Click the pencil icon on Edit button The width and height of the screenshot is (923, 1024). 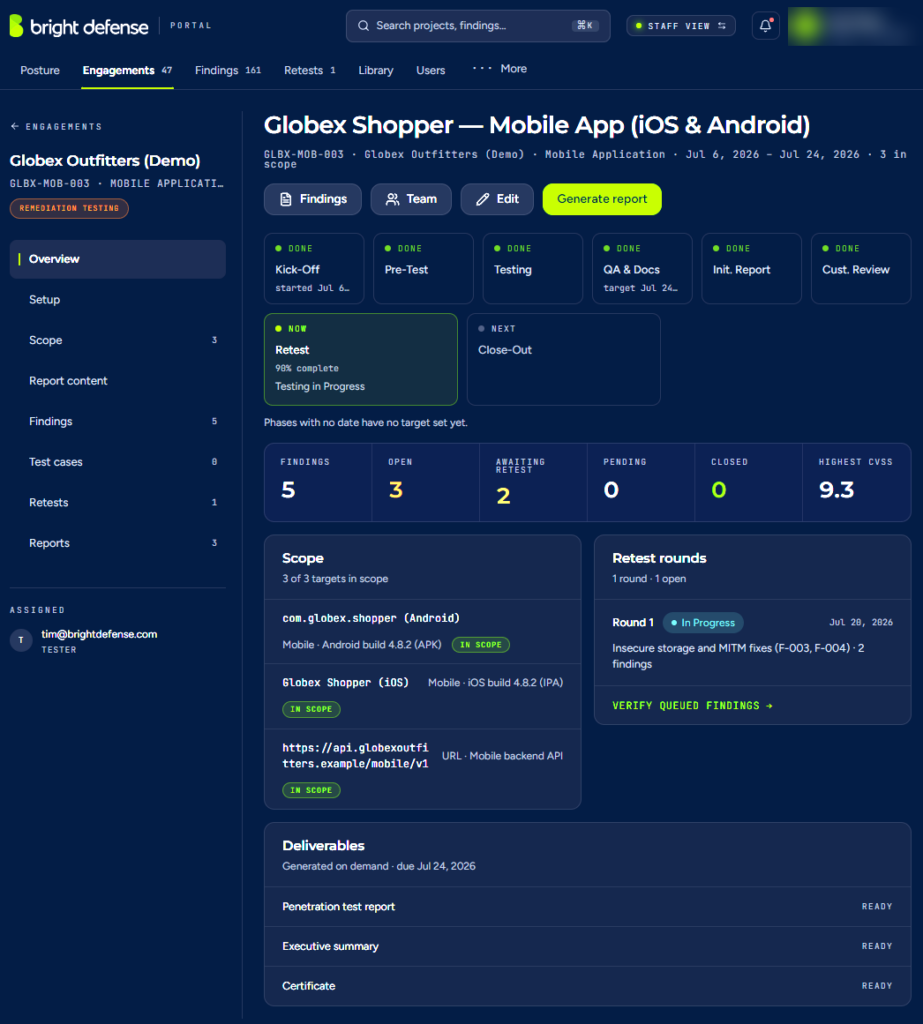[x=482, y=199]
